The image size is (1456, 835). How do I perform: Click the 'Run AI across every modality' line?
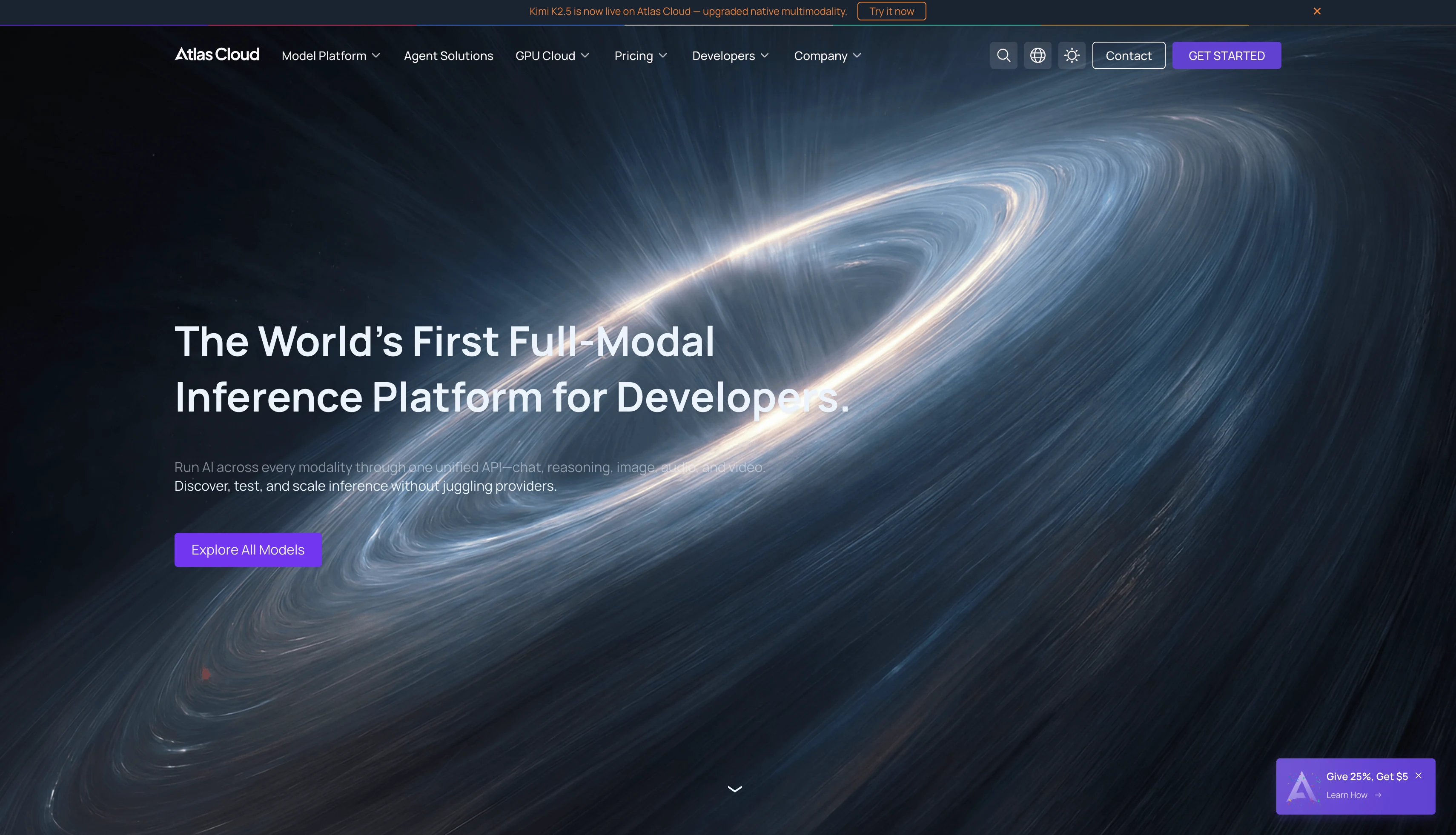click(470, 467)
